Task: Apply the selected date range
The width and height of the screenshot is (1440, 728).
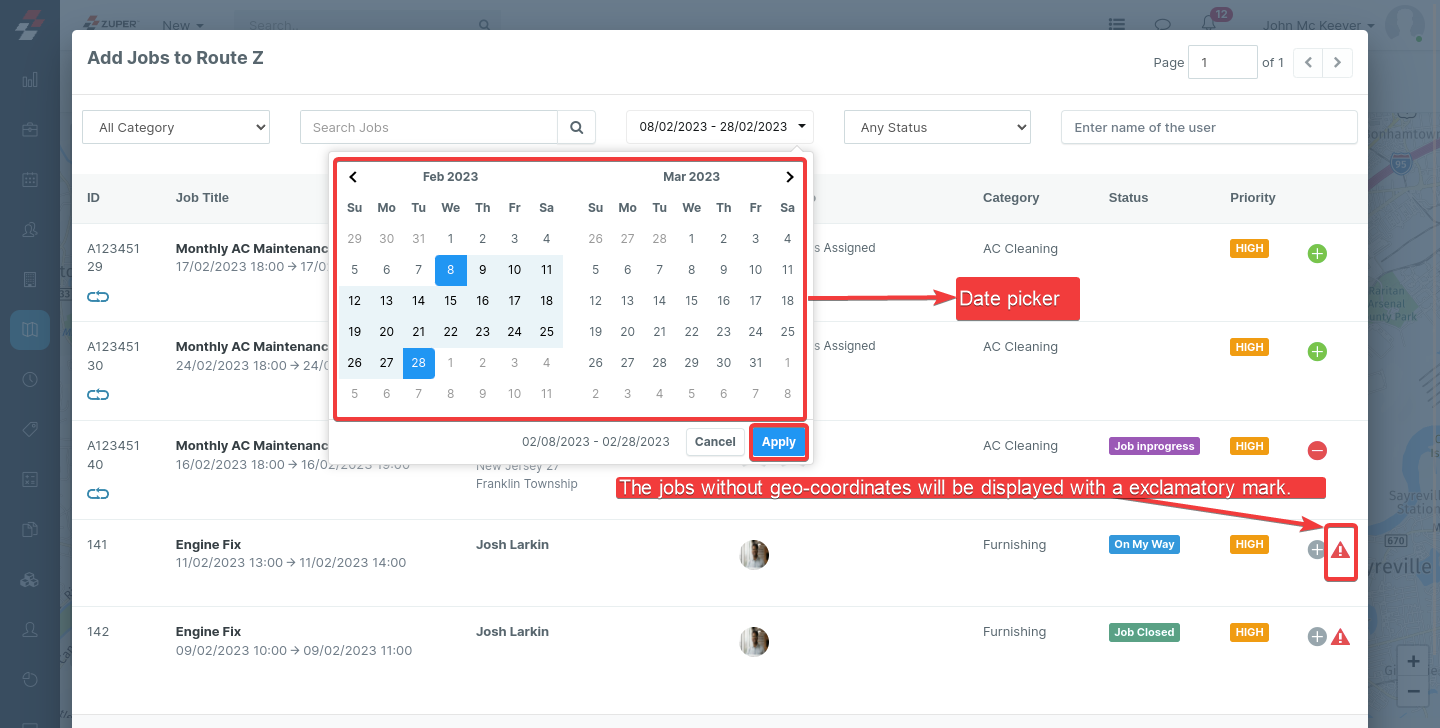Action: pyautogui.click(x=779, y=442)
